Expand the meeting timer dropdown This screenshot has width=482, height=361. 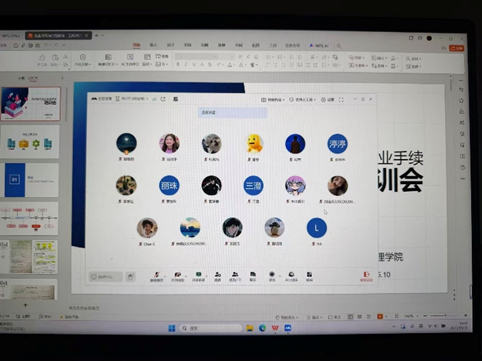[x=132, y=99]
